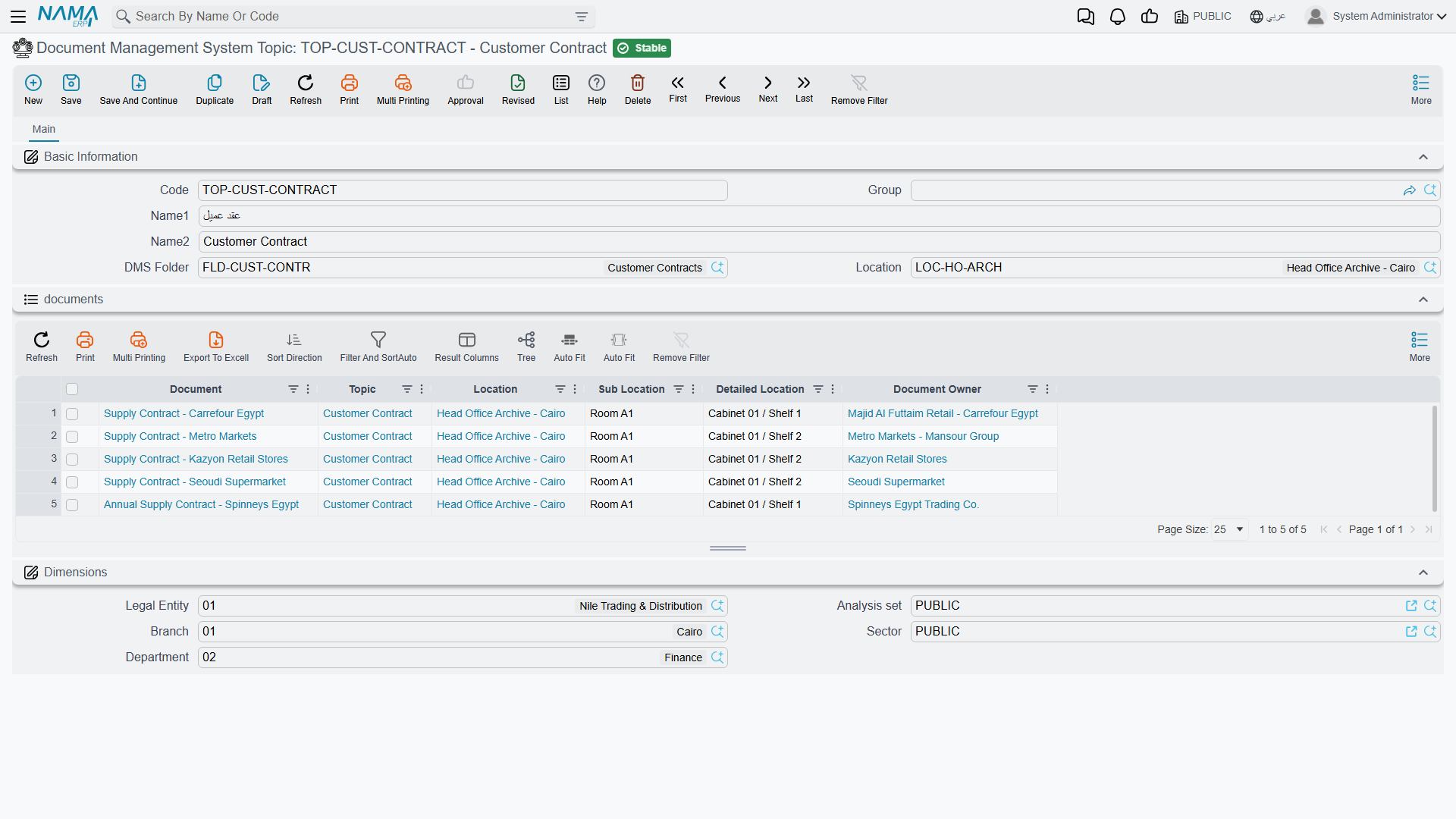1456x819 pixels.
Task: Open Help from the toolbar
Action: pyautogui.click(x=597, y=89)
